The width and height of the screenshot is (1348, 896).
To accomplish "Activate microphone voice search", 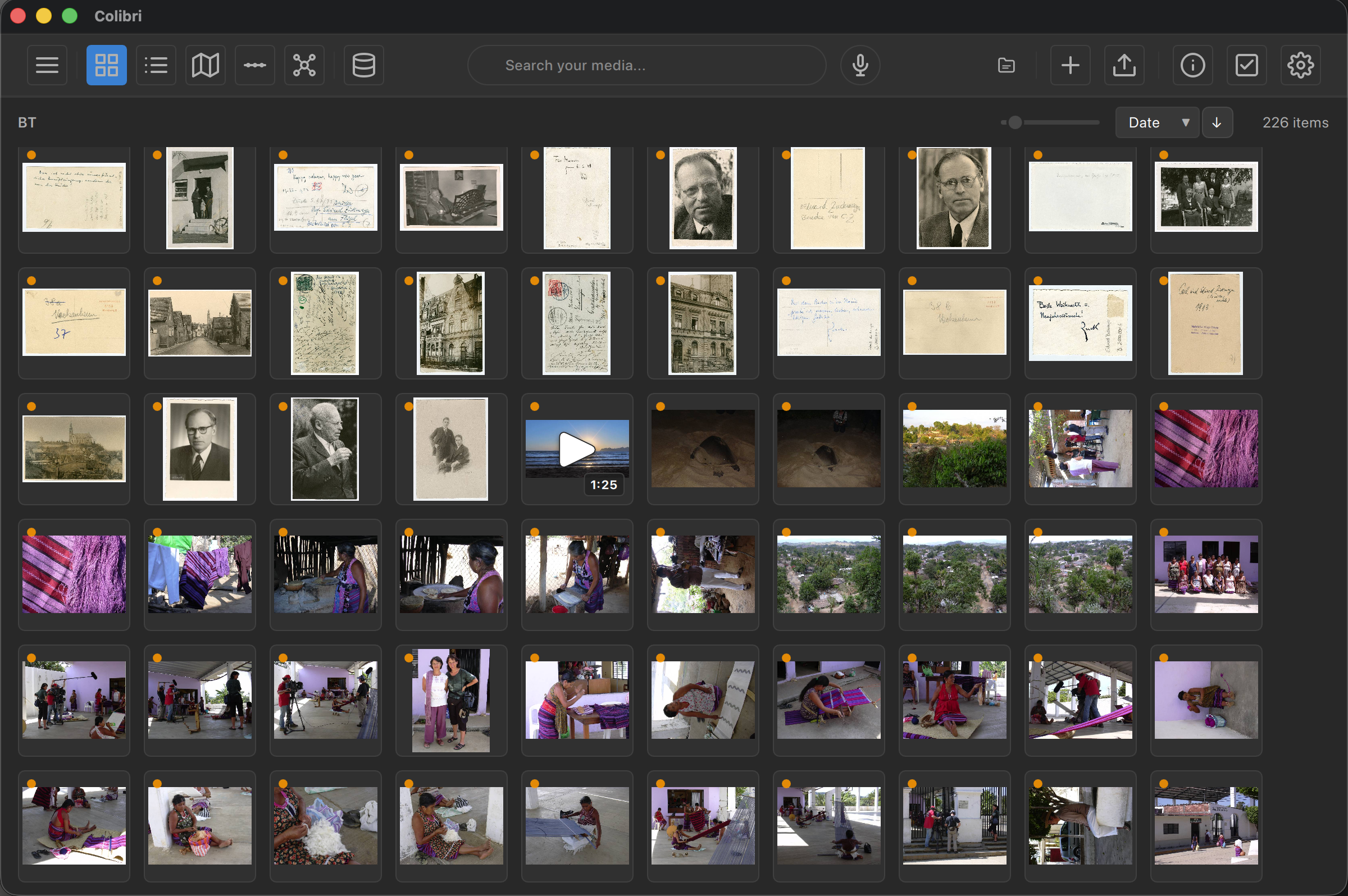I will coord(860,65).
